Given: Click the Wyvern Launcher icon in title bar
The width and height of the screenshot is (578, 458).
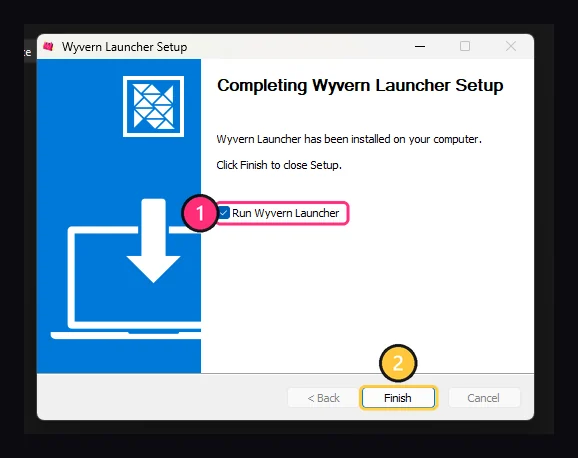Looking at the screenshot, I should pyautogui.click(x=48, y=46).
